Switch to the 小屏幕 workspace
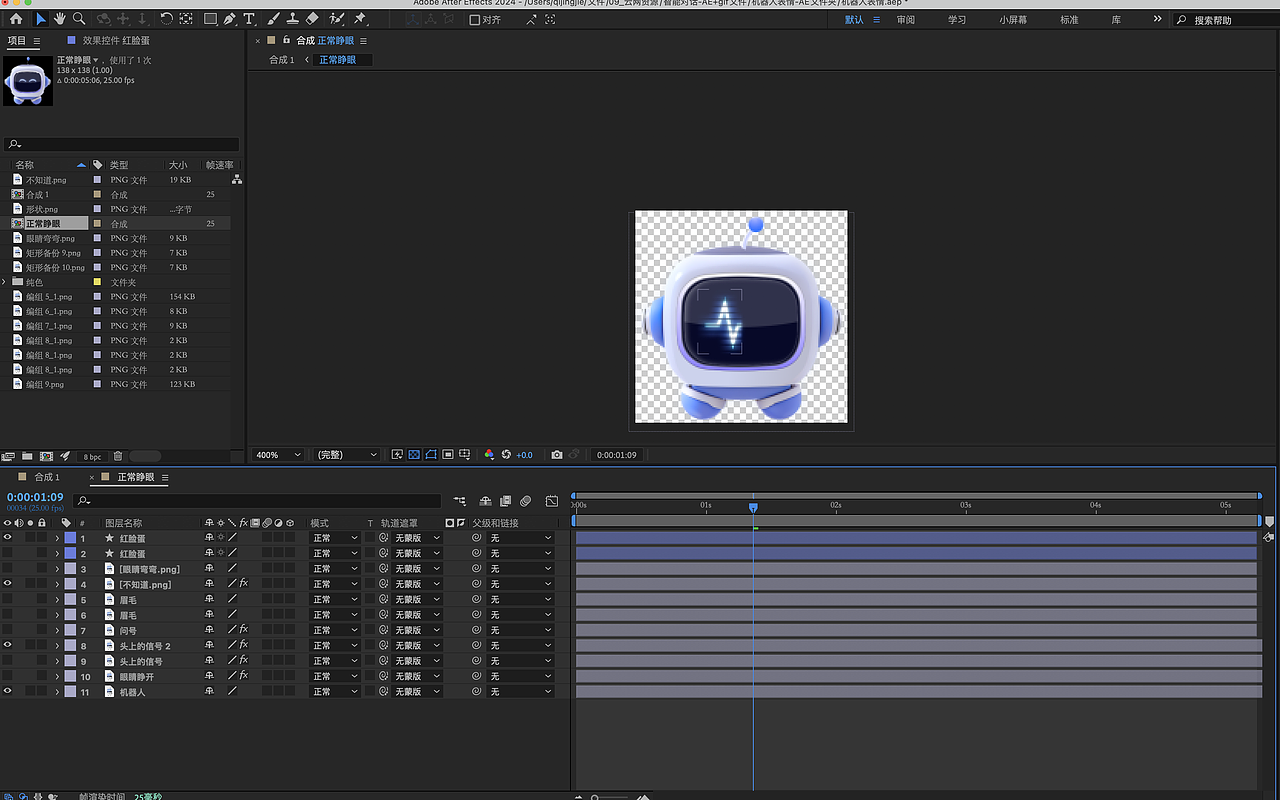This screenshot has height=800, width=1280. click(x=1013, y=20)
